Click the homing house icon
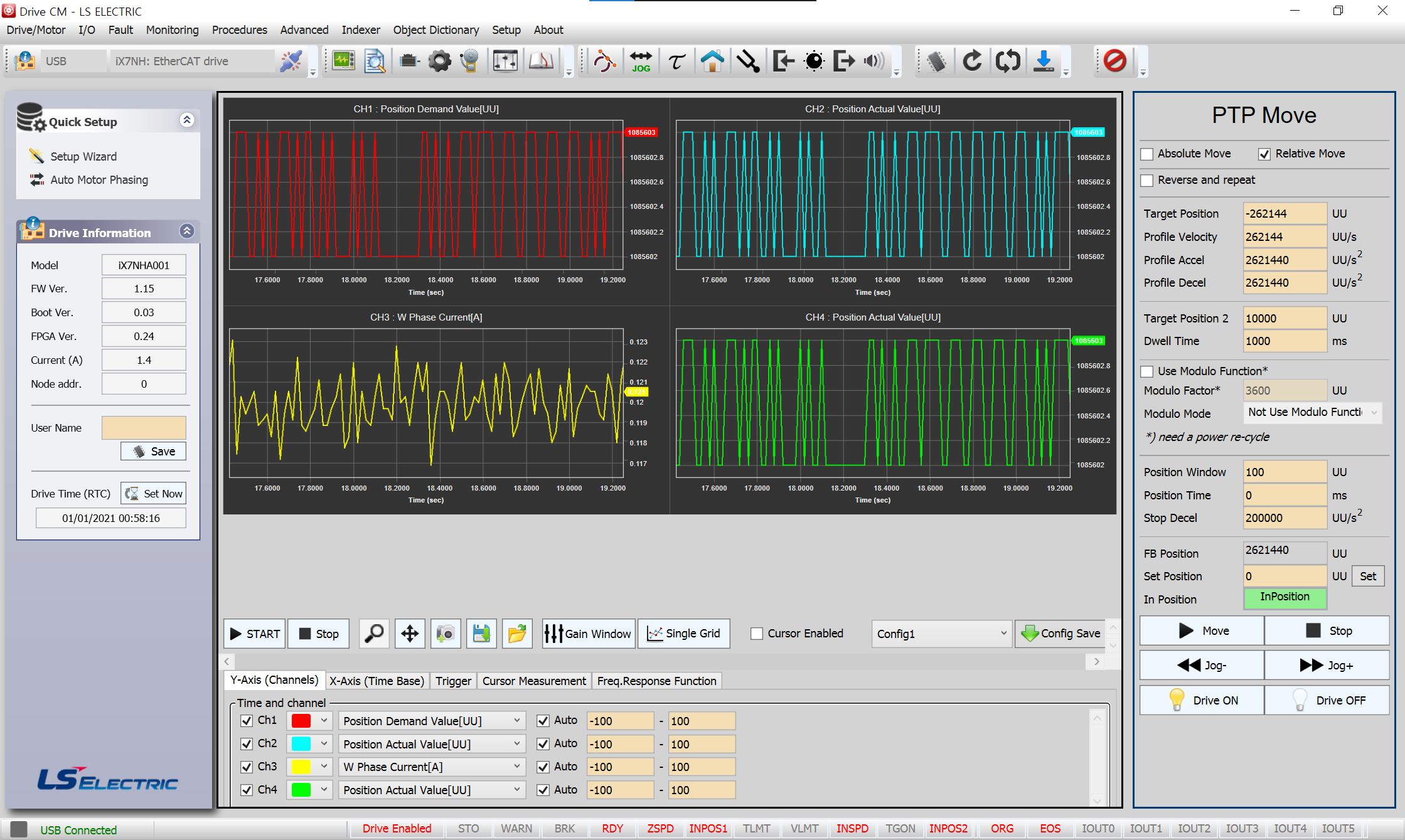The image size is (1405, 840). coord(712,61)
